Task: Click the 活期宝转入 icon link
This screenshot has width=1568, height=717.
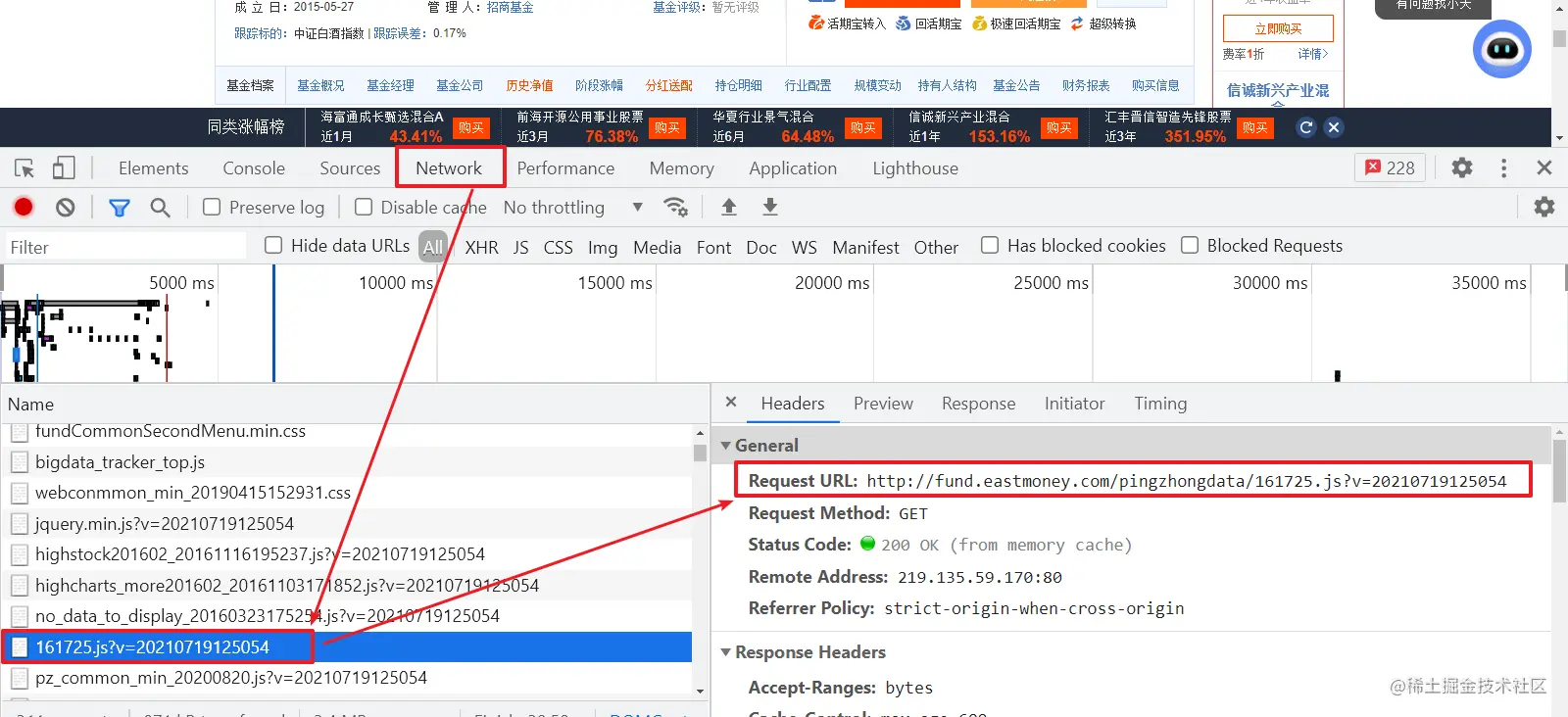Action: pyautogui.click(x=847, y=24)
